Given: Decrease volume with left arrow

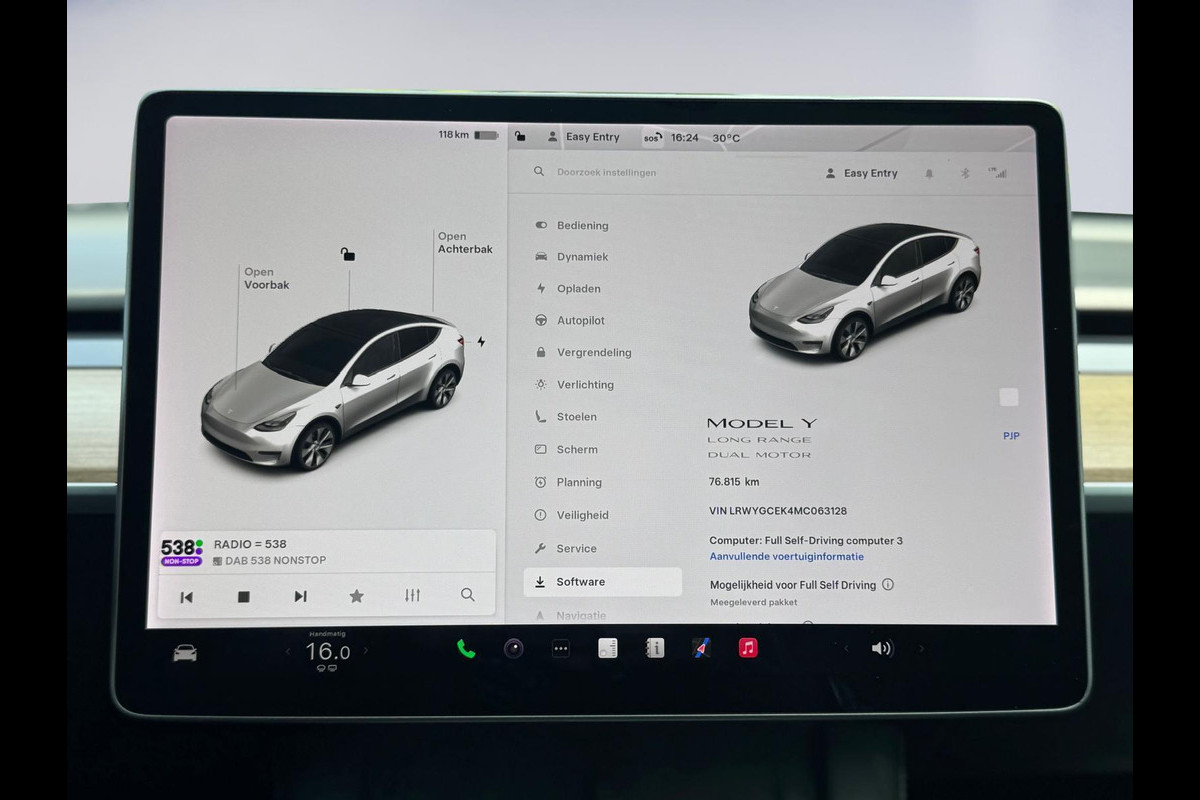Looking at the screenshot, I should (845, 648).
